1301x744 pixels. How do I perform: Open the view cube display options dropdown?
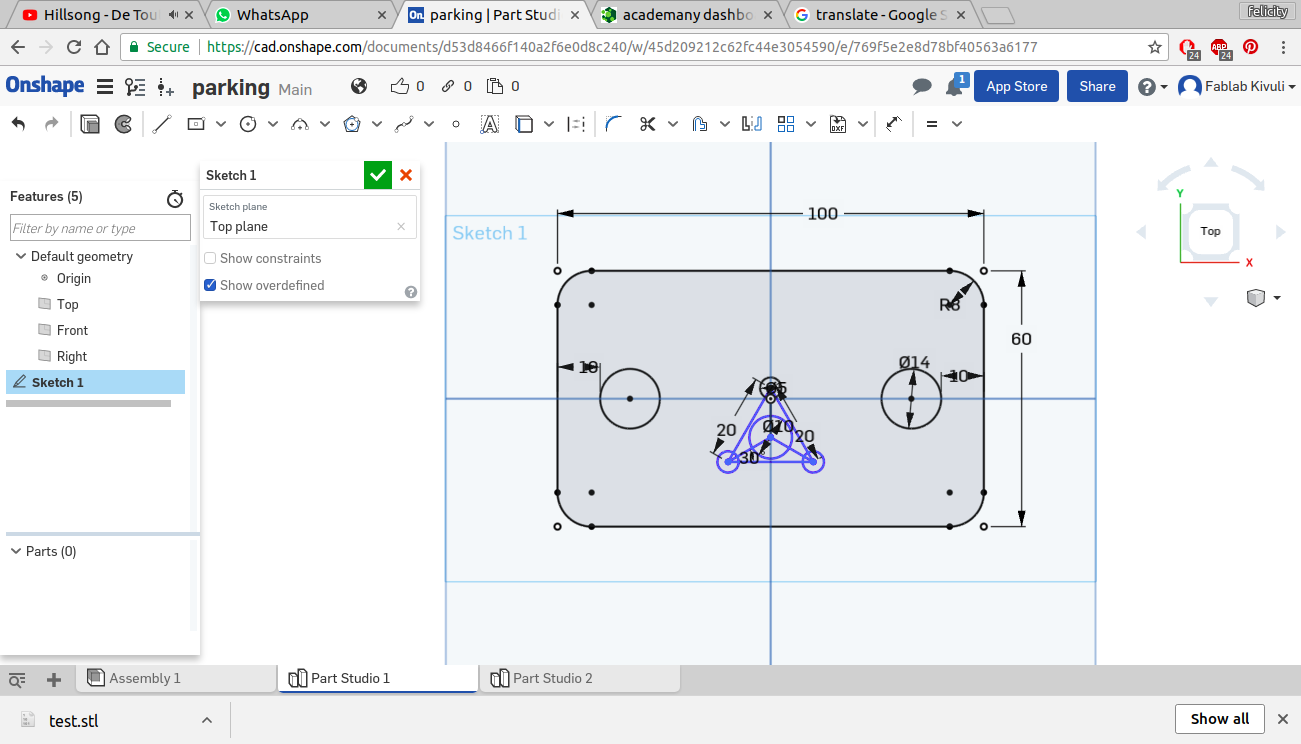point(1277,298)
